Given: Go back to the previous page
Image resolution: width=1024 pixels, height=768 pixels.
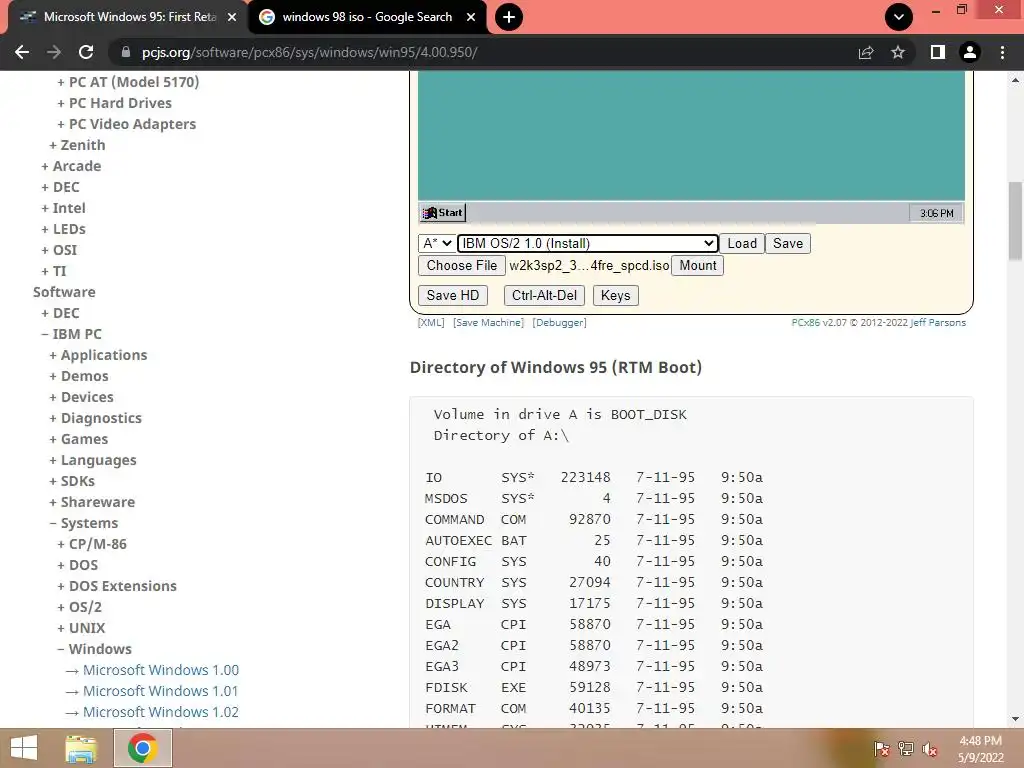Looking at the screenshot, I should (22, 52).
